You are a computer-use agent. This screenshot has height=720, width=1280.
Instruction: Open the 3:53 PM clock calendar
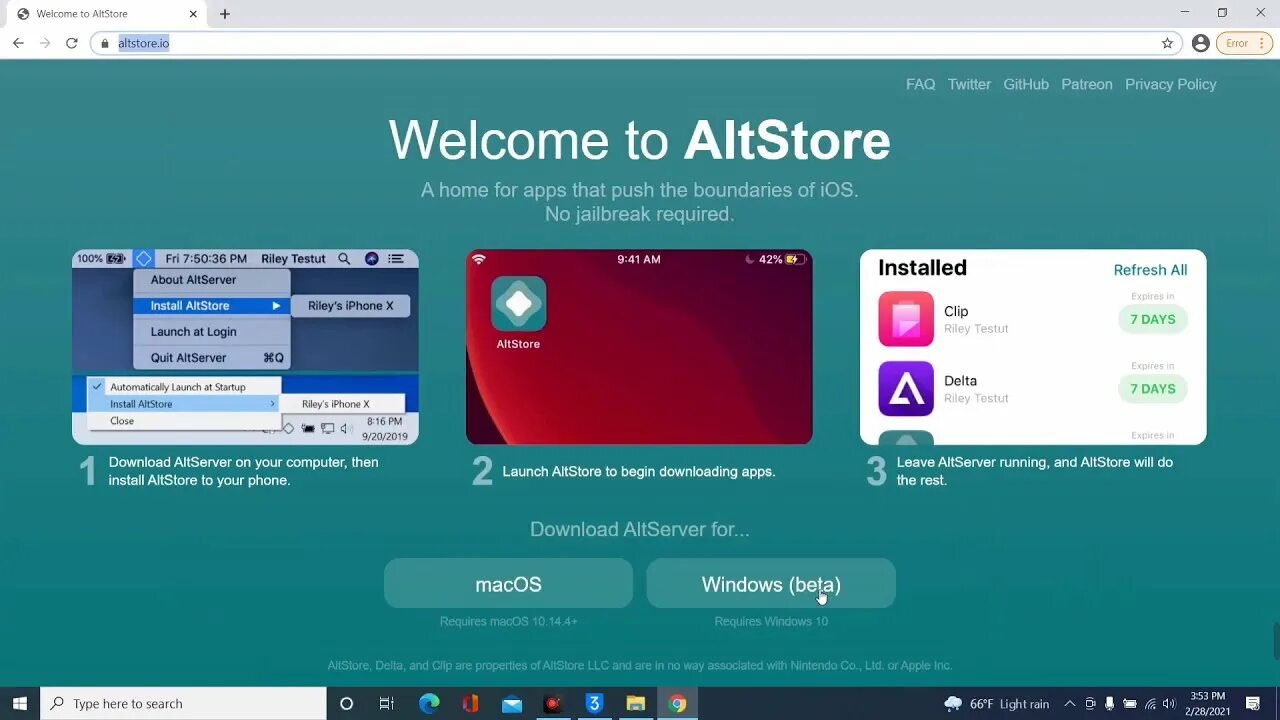pyautogui.click(x=1208, y=704)
